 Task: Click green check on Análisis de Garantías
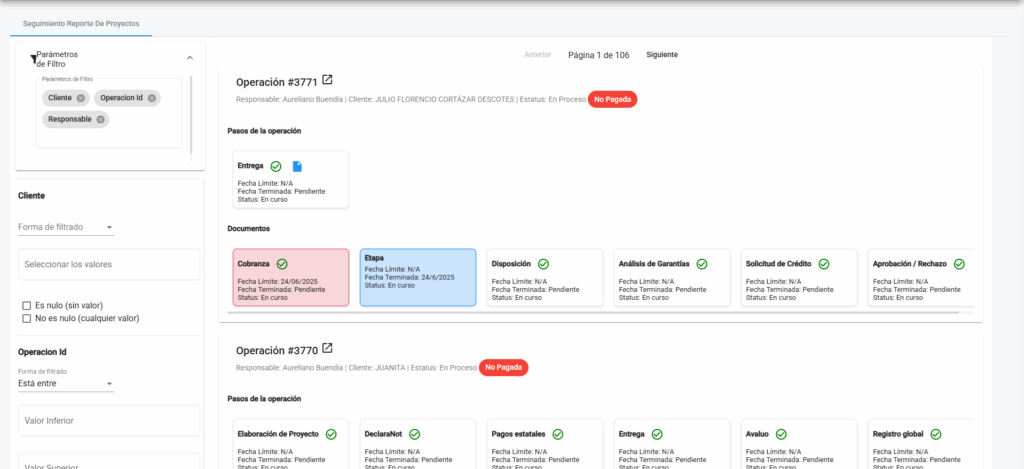[x=702, y=264]
